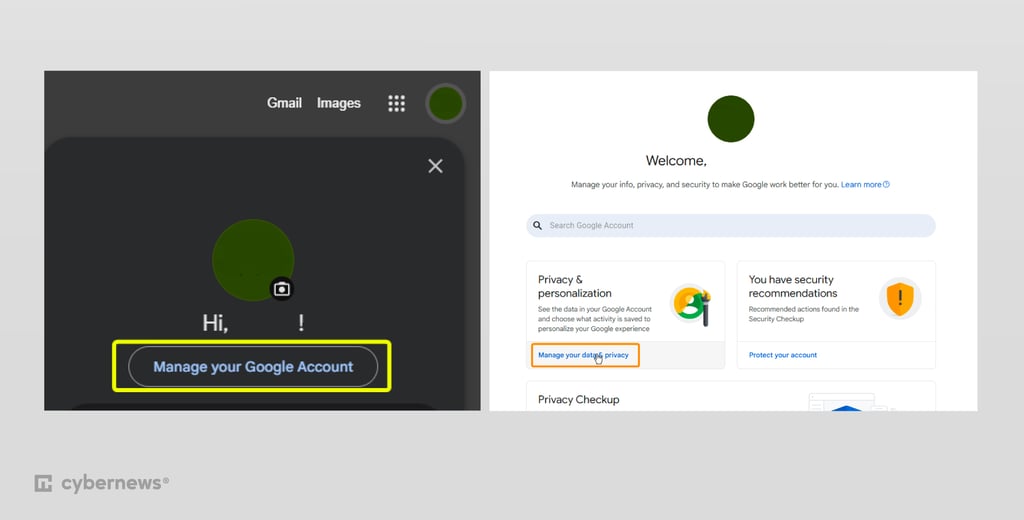The image size is (1024, 520).
Task: Click You have security recommendations heading
Action: 793,286
